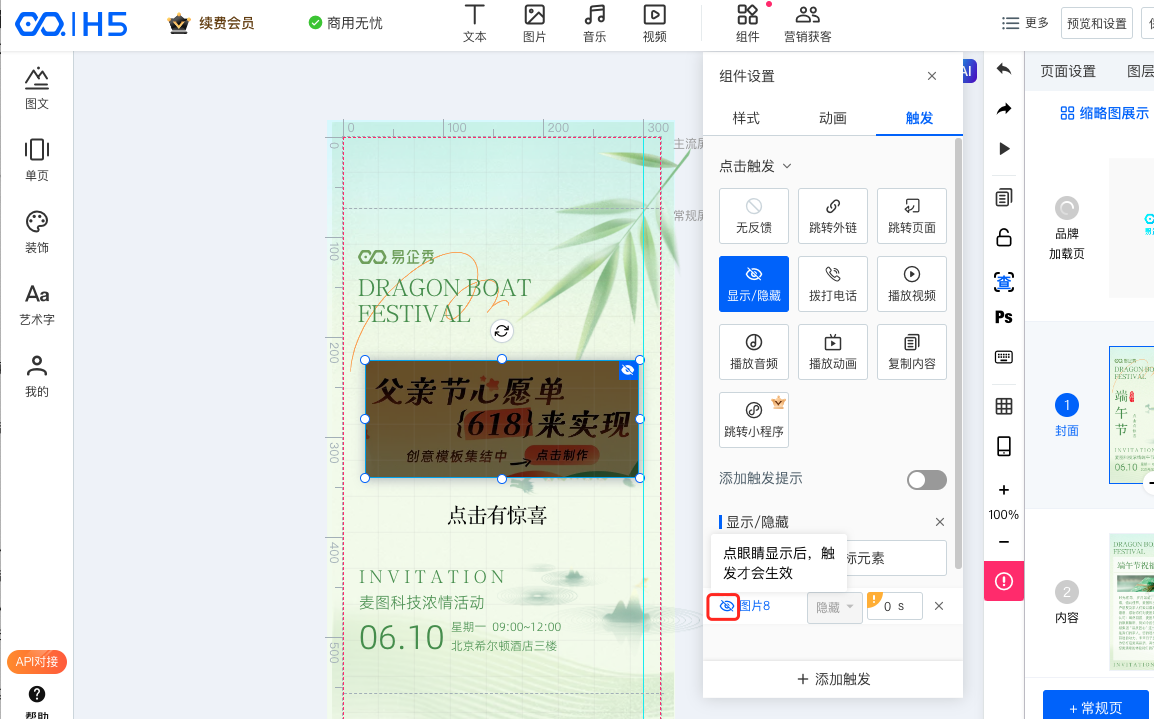The image size is (1154, 719).
Task: Click the hidden-eye badge on the banner
Action: [x=628, y=369]
